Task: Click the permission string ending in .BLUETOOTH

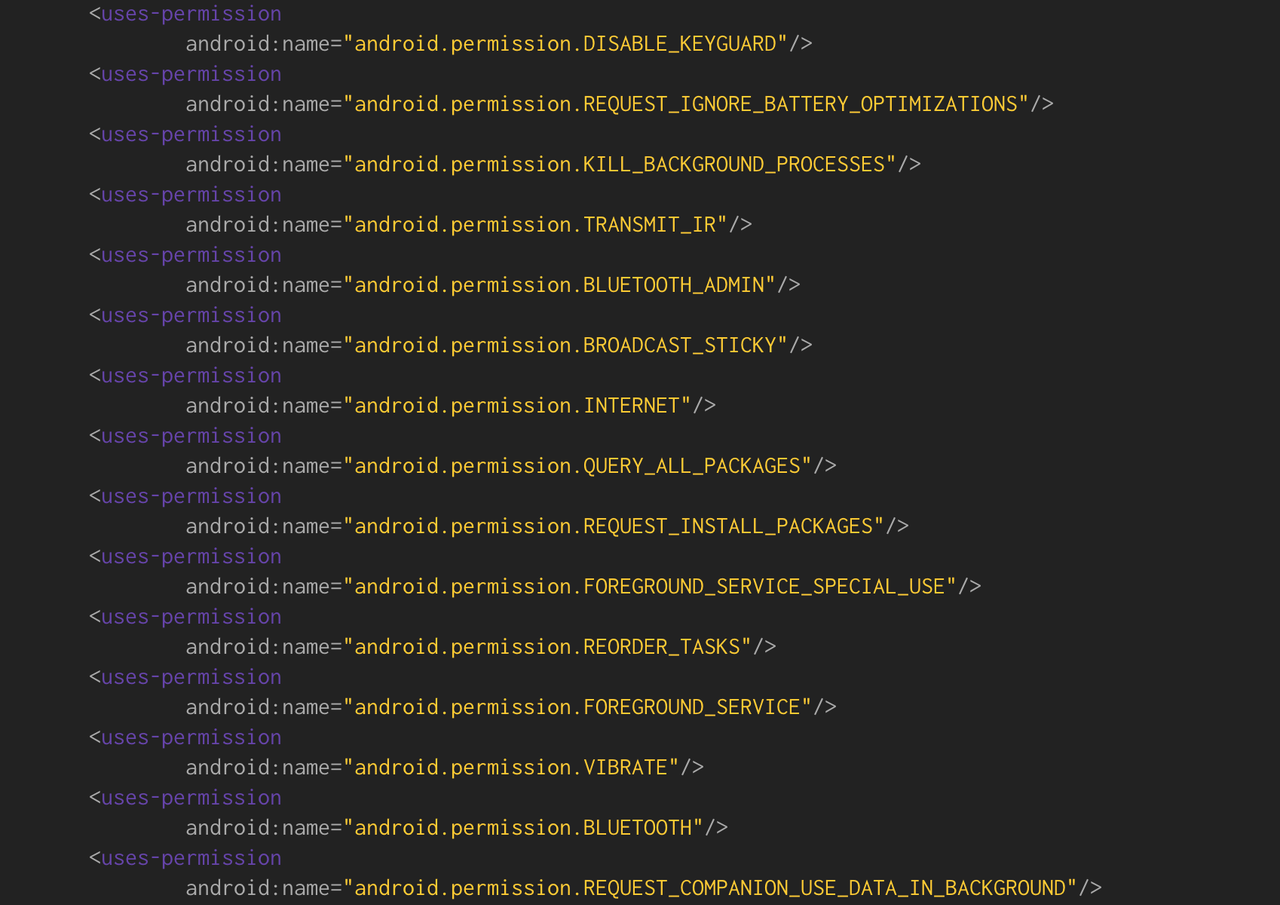Action: tap(524, 828)
